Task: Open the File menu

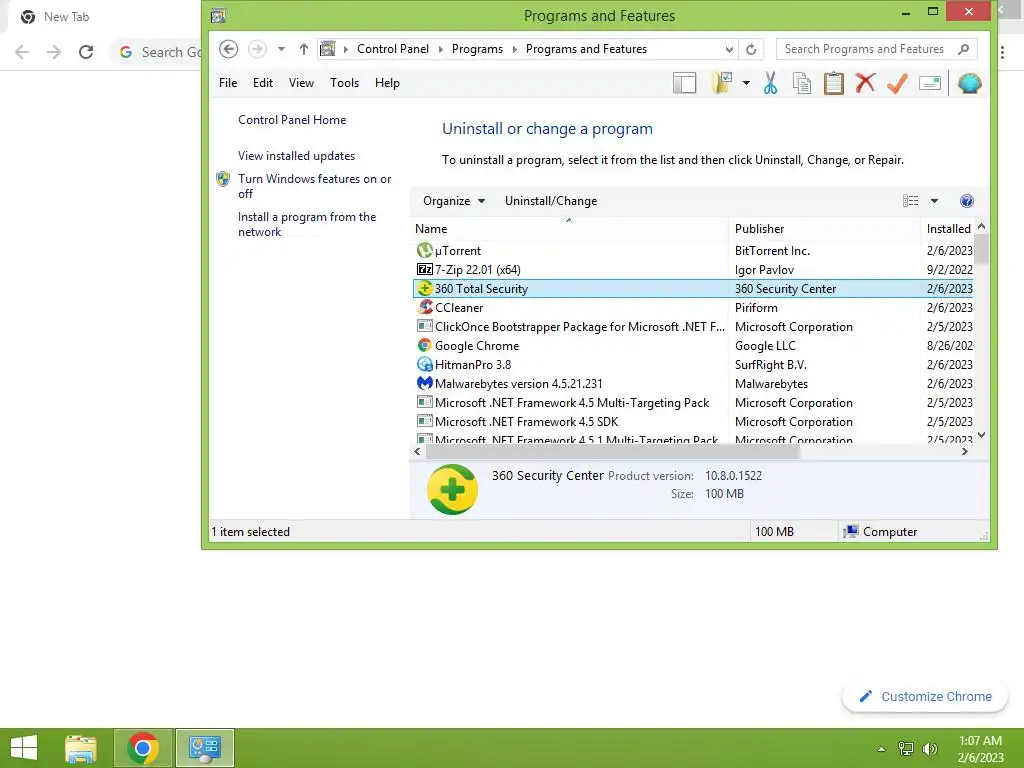Action: (228, 83)
